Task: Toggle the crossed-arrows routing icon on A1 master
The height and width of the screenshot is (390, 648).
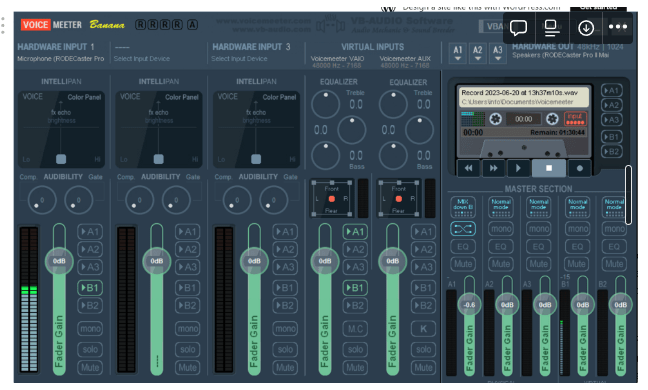Action: pyautogui.click(x=463, y=228)
